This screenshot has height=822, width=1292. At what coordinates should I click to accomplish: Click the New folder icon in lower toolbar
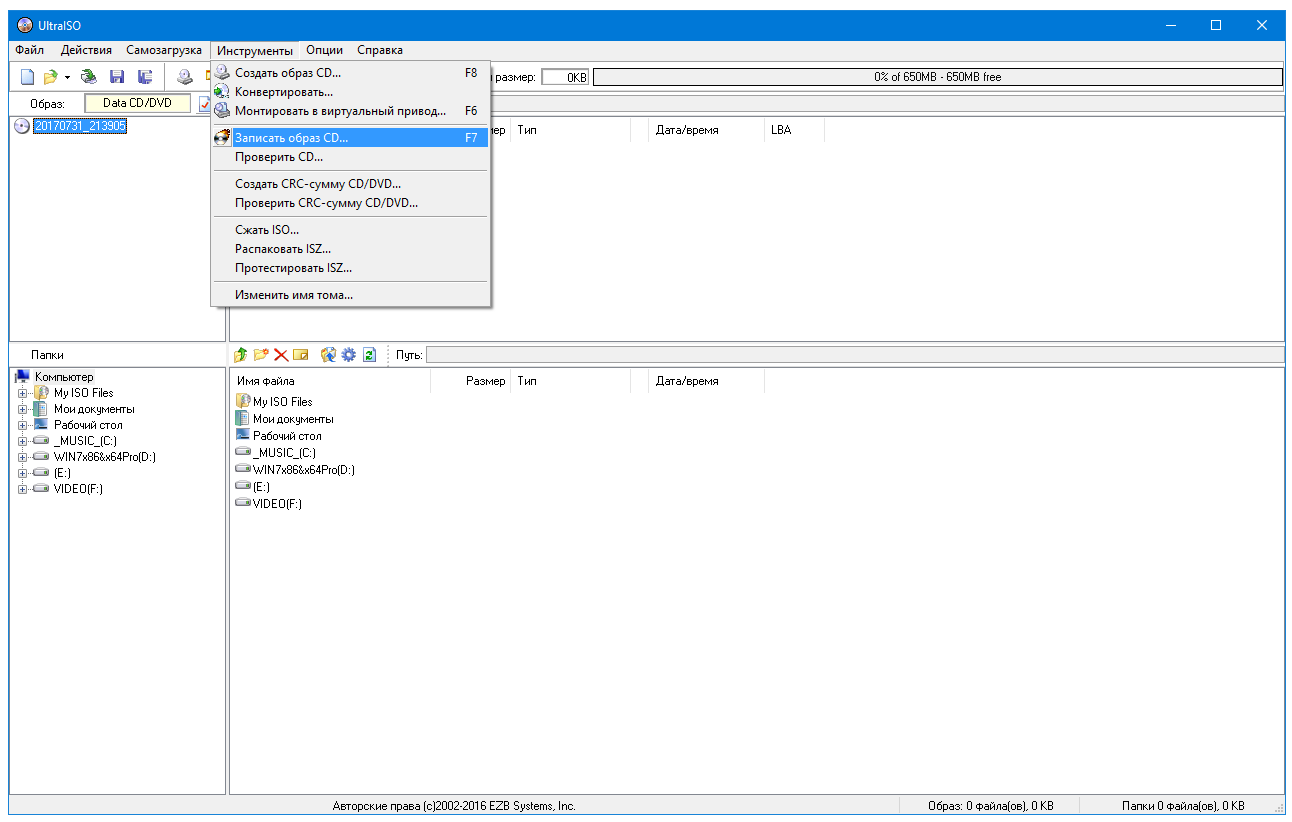(261, 355)
